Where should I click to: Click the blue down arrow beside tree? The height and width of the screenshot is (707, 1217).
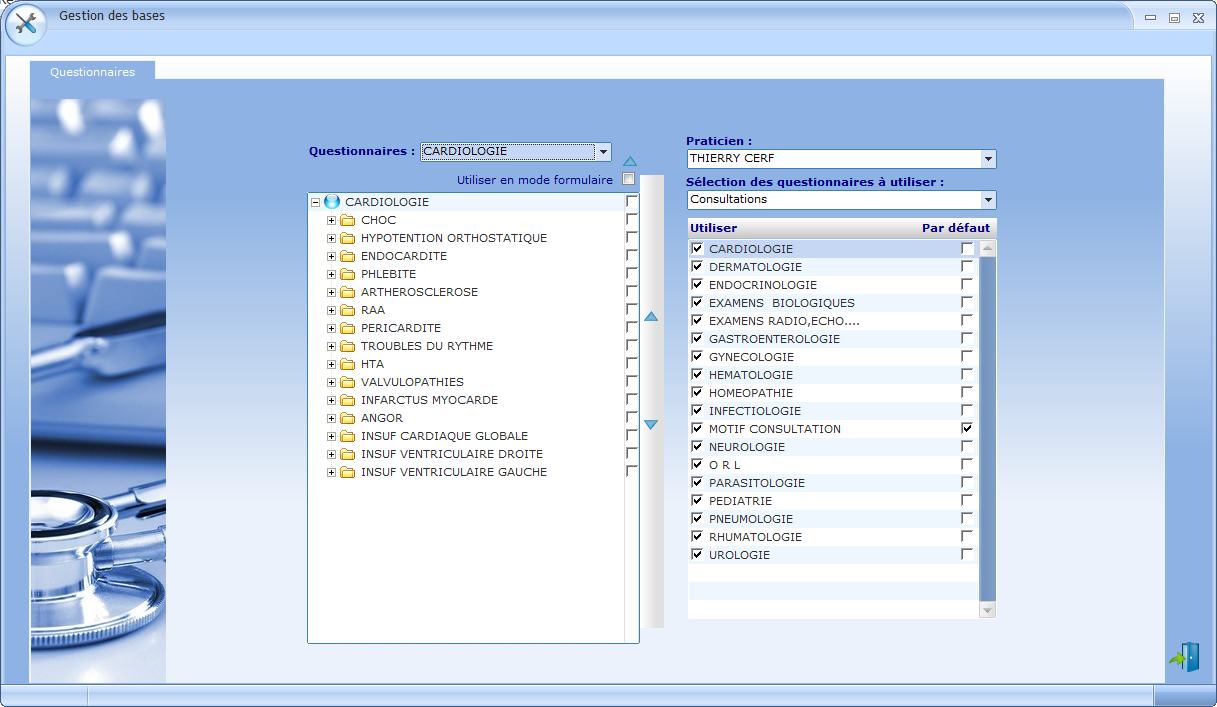(x=651, y=425)
